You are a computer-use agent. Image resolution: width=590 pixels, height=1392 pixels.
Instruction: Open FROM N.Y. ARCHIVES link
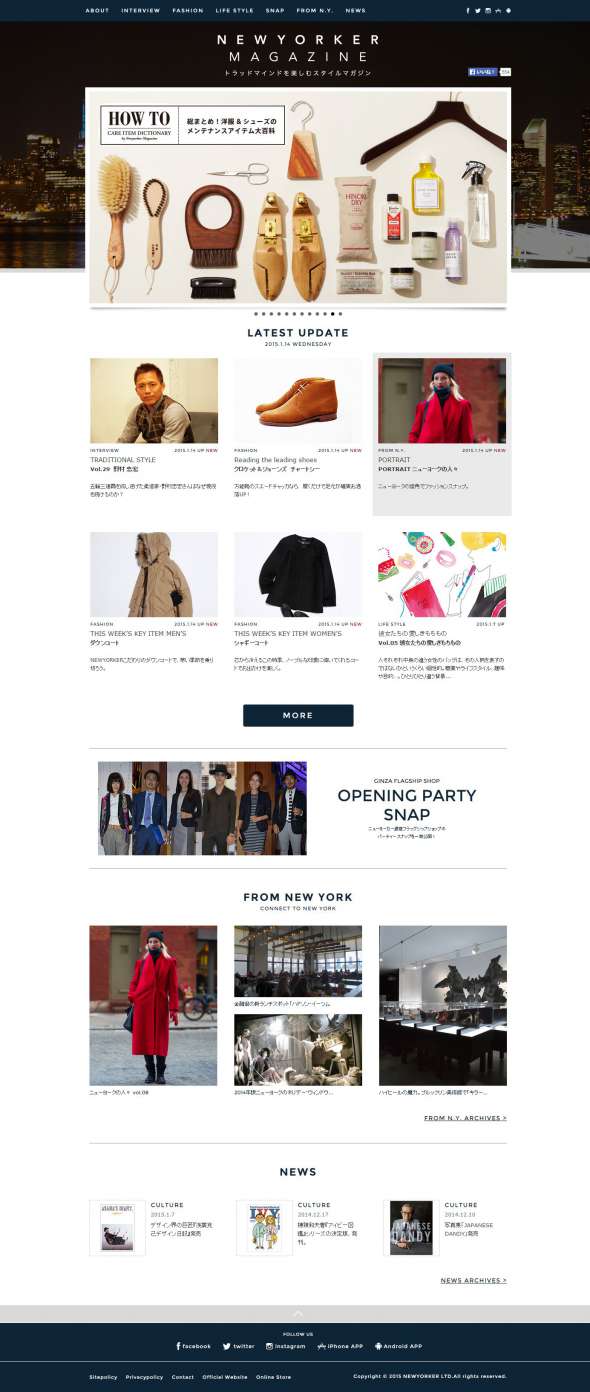click(x=465, y=1118)
